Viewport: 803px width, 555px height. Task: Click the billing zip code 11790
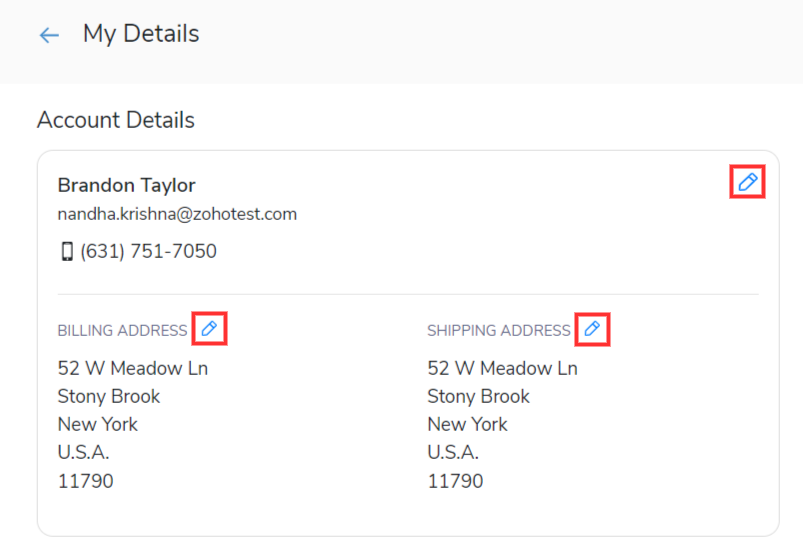tap(86, 481)
